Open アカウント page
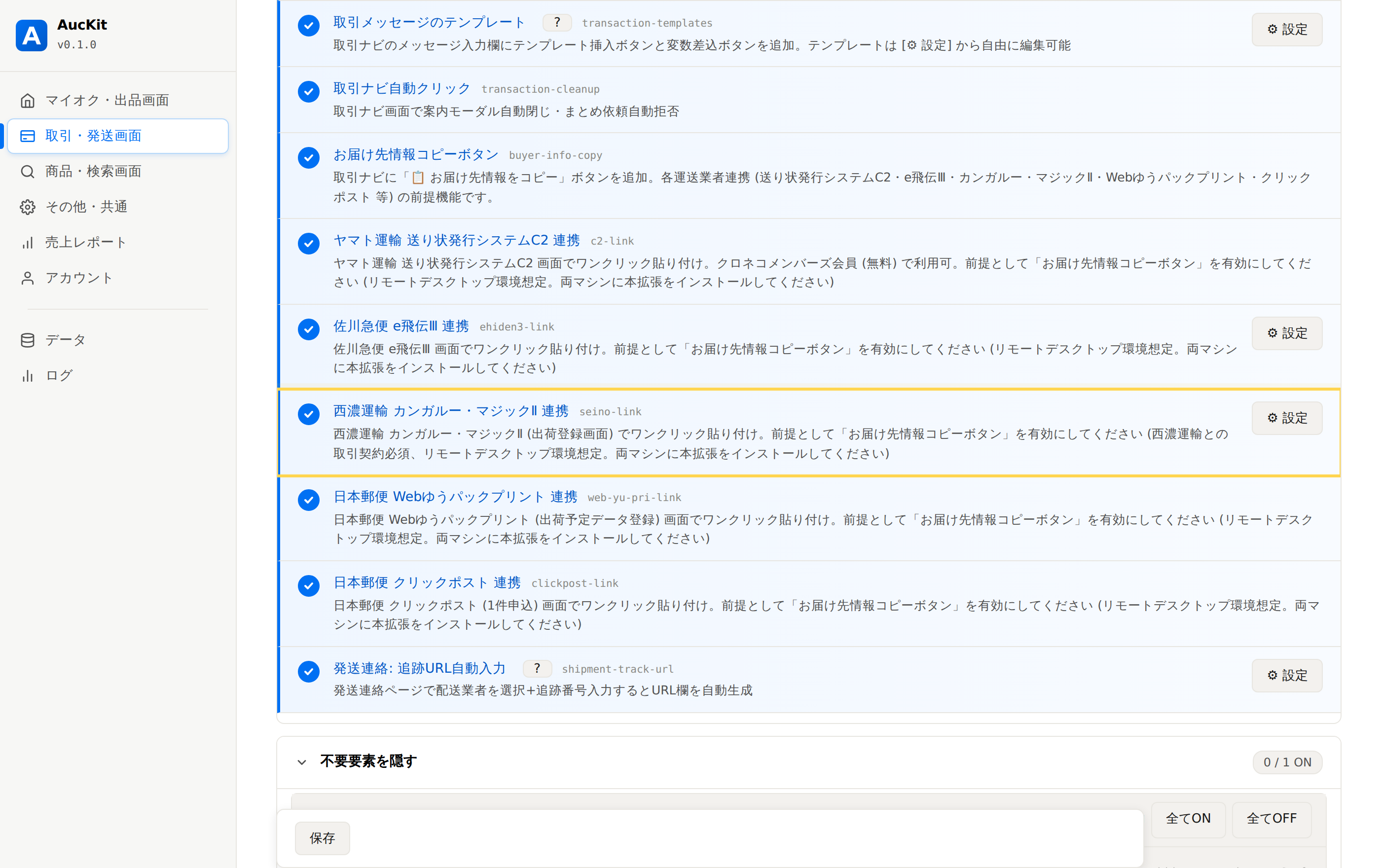Viewport: 1381px width, 868px height. point(117,278)
